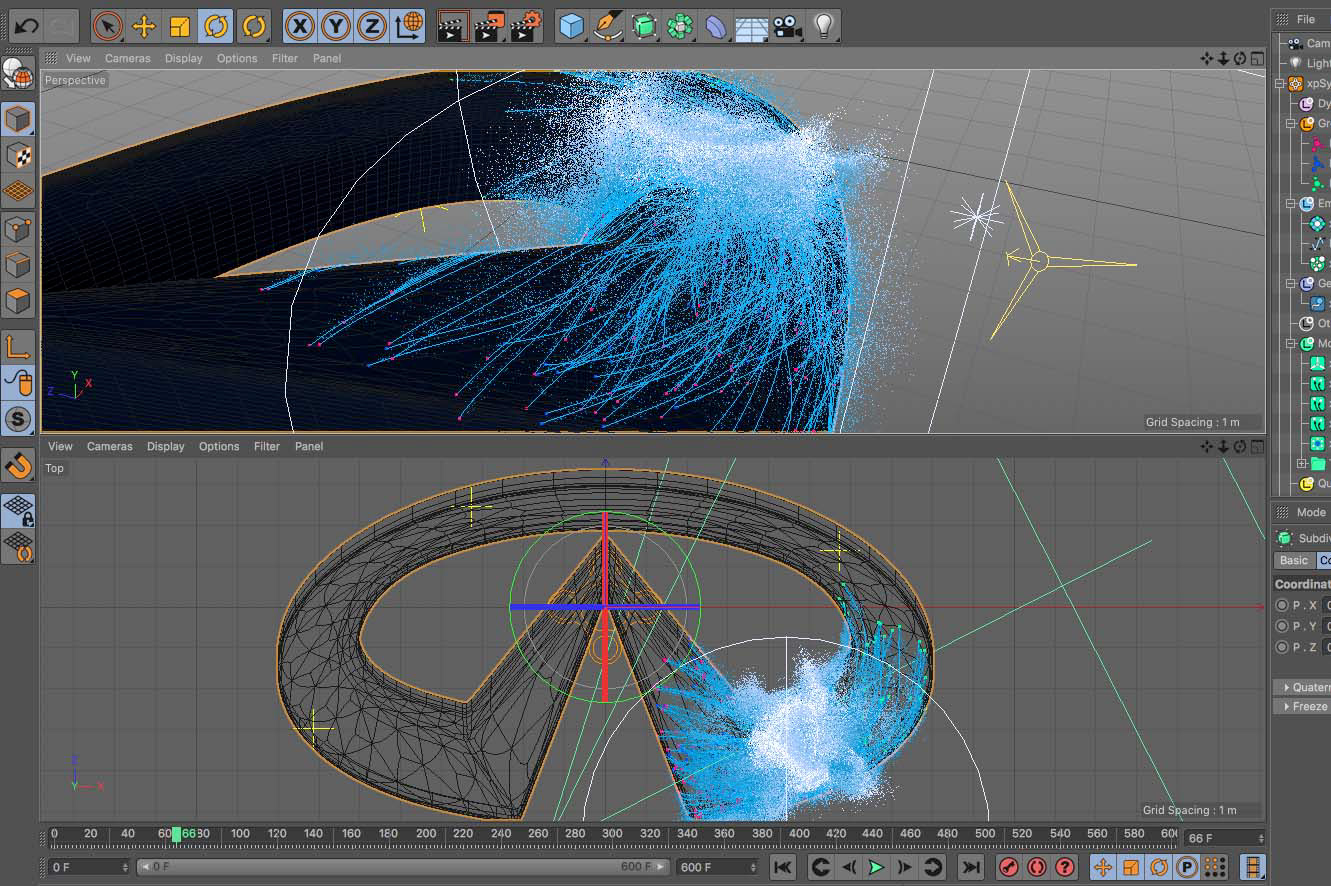This screenshot has height=886, width=1331.
Task: Toggle Locked Workplane grid icon
Action: point(18,510)
